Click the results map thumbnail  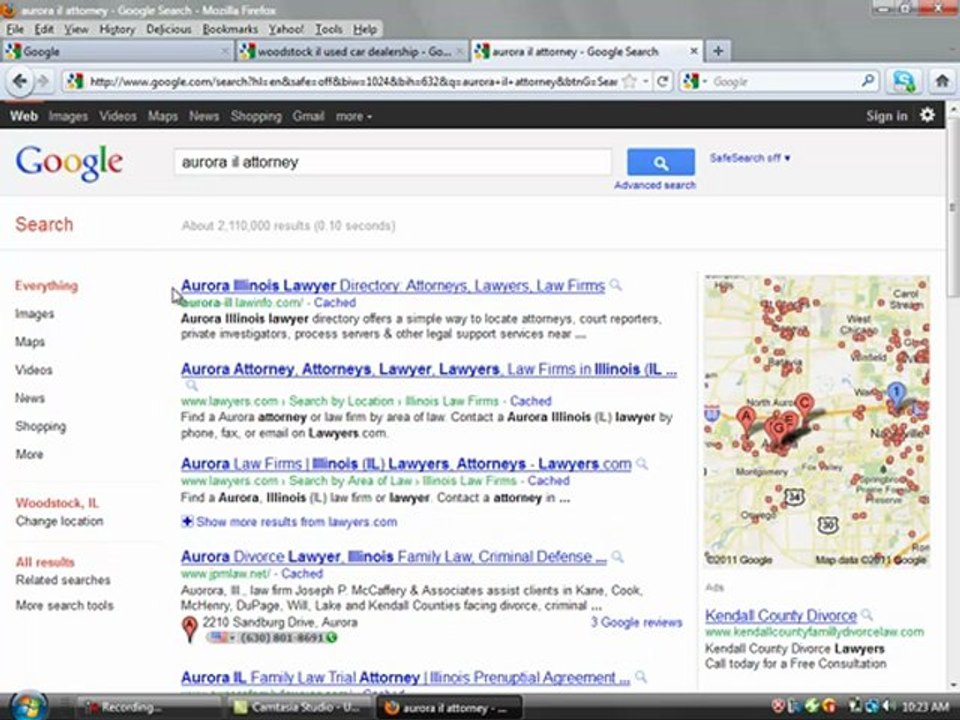[x=817, y=421]
